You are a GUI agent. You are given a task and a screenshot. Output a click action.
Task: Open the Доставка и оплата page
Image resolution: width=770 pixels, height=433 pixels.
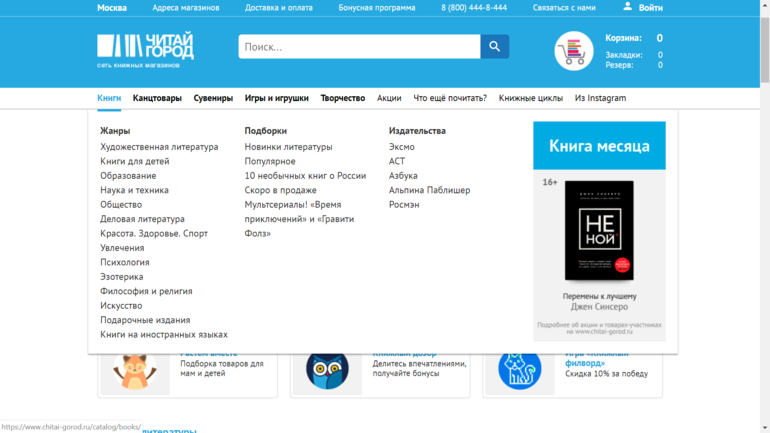278,8
